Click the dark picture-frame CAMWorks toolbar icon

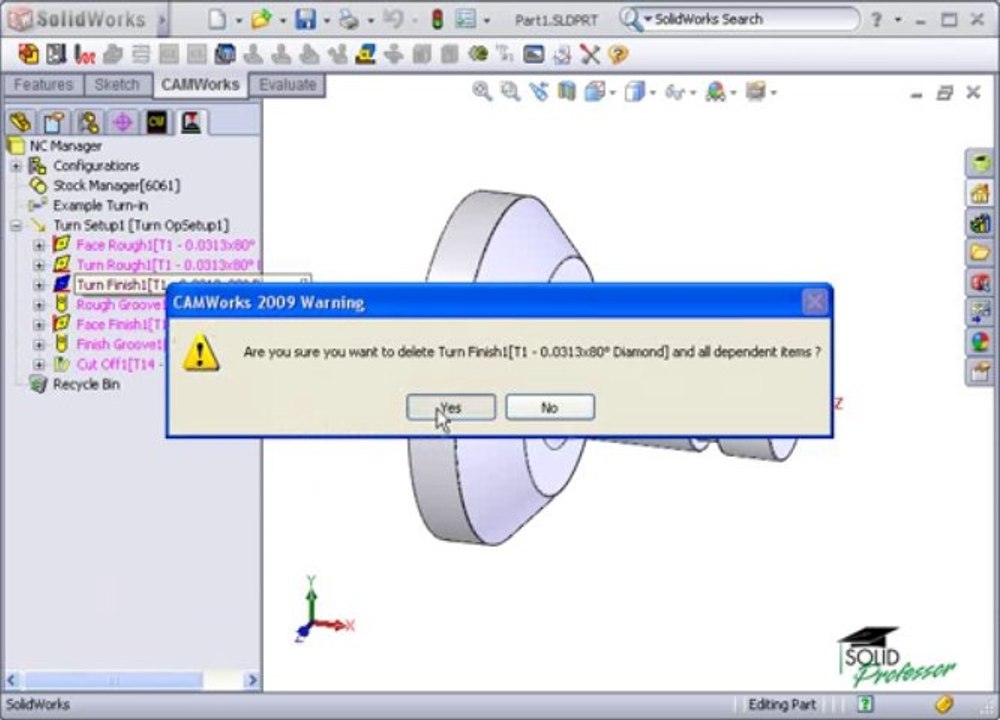(x=534, y=54)
